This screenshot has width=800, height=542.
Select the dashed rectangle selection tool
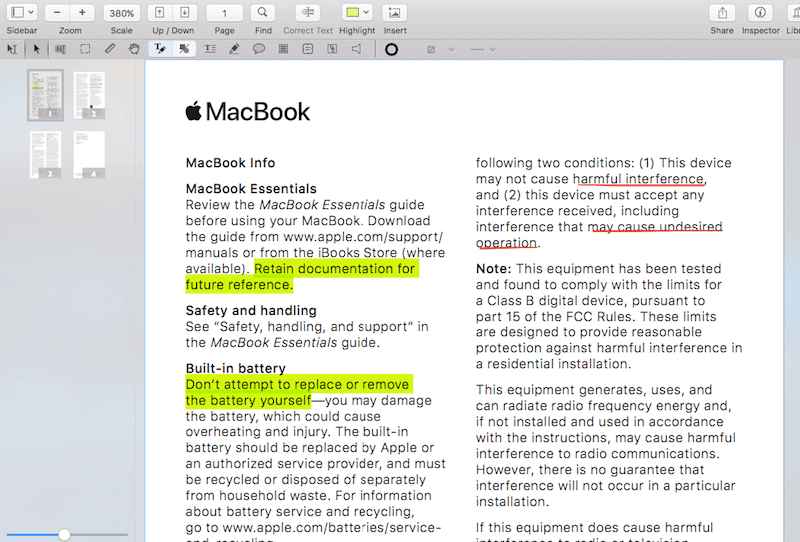85,49
